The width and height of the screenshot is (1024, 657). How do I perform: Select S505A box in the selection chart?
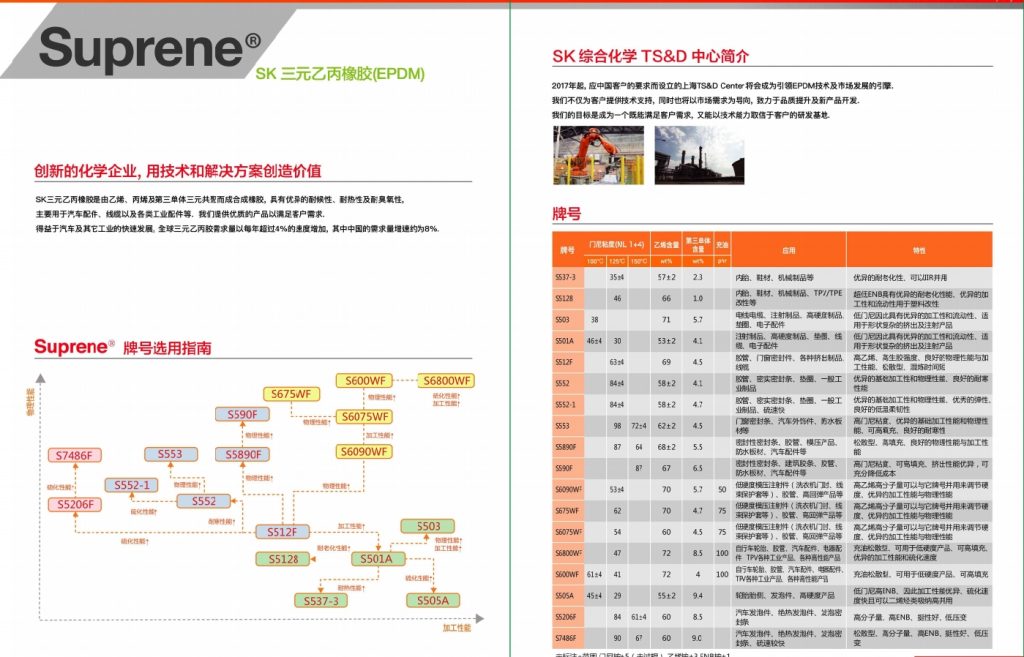point(433,600)
